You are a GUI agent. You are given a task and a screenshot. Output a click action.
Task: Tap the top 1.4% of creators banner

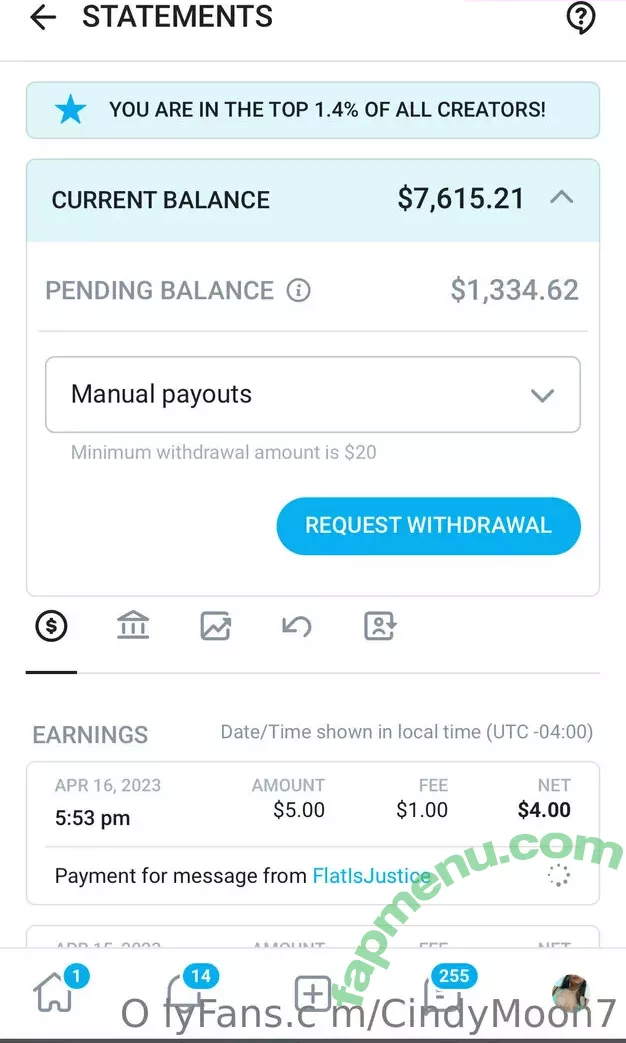coord(312,110)
